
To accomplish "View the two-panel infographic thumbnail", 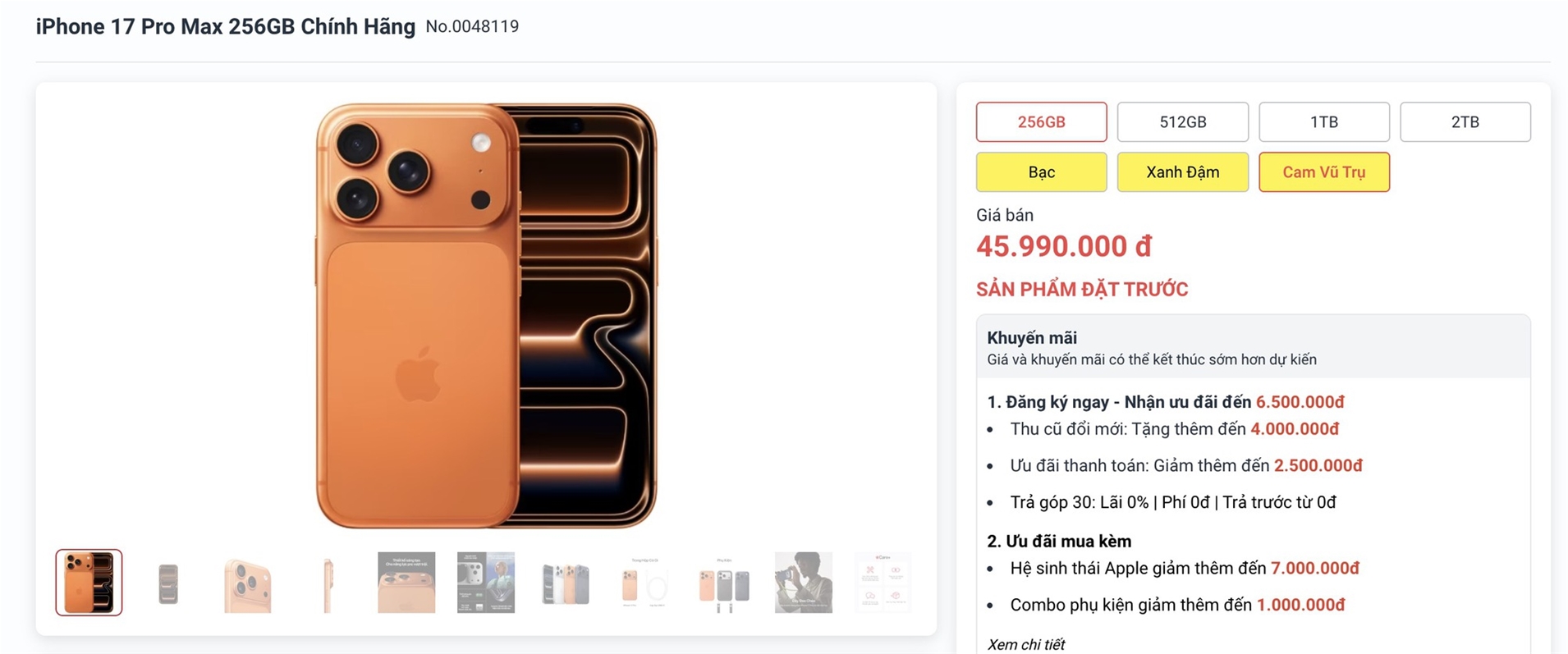I will (x=486, y=583).
